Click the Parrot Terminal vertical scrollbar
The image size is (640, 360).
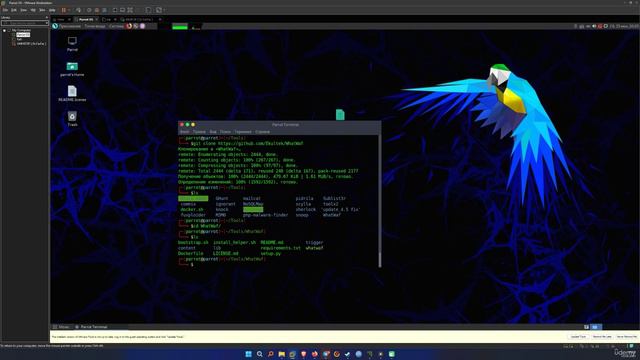pyautogui.click(x=380, y=201)
